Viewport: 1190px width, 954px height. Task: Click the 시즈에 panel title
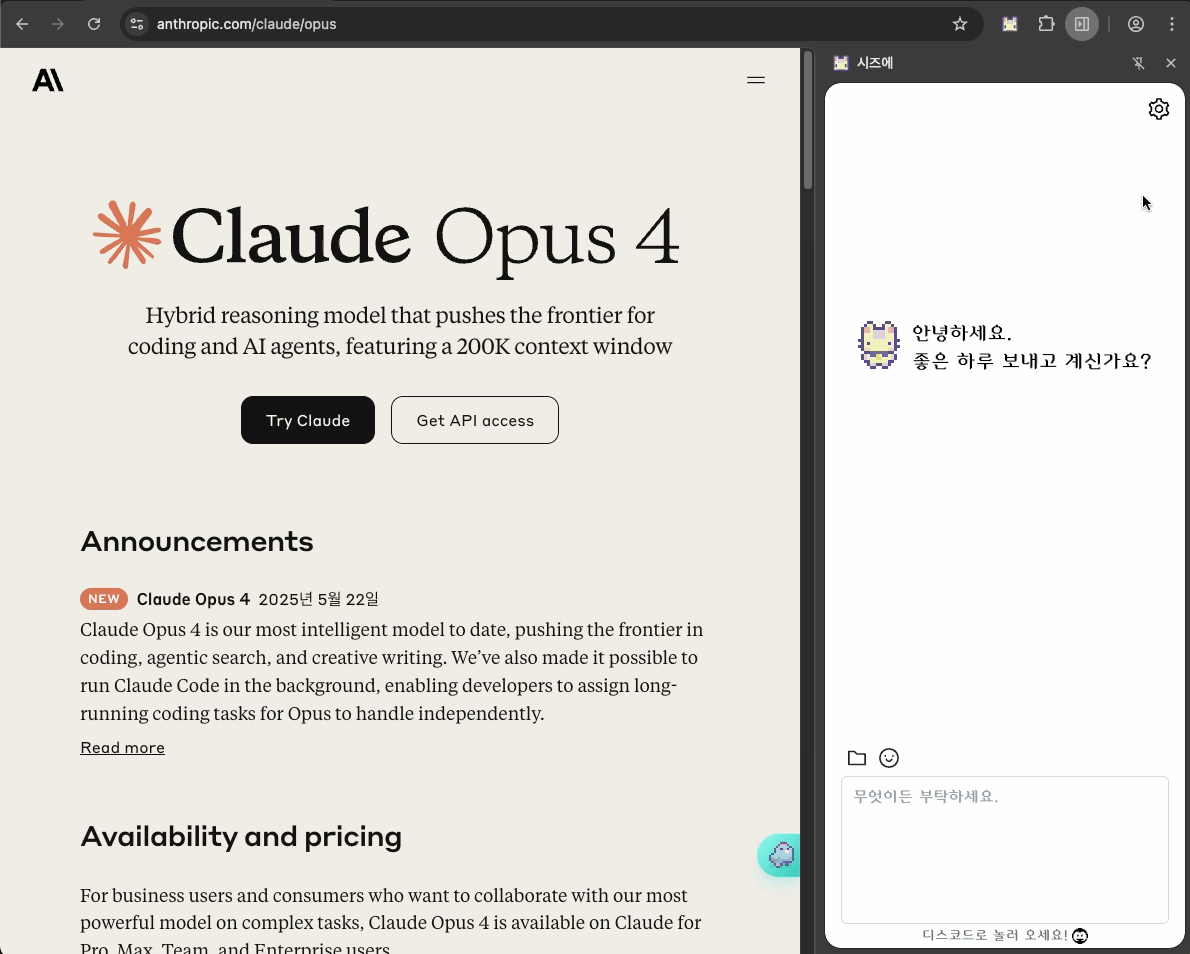pyautogui.click(x=875, y=63)
